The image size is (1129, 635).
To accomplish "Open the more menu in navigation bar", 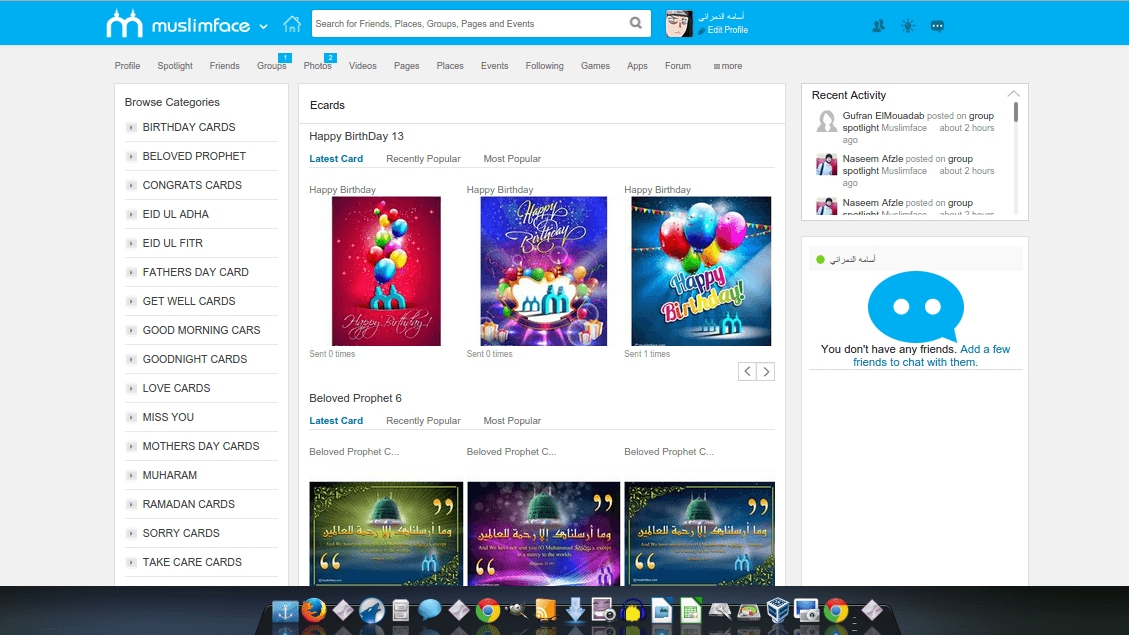I will [728, 66].
